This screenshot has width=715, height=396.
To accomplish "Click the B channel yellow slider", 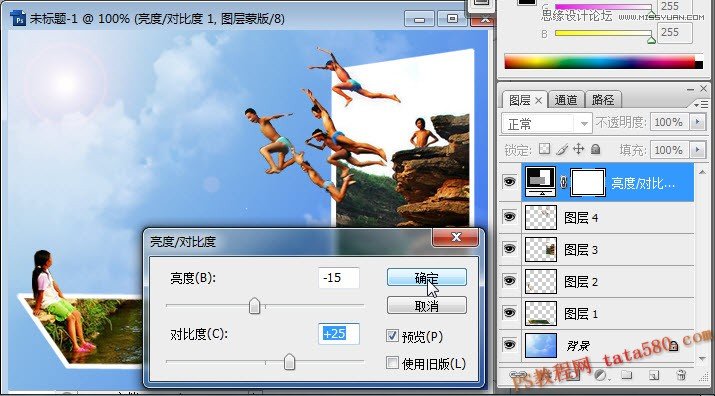I will tap(603, 33).
